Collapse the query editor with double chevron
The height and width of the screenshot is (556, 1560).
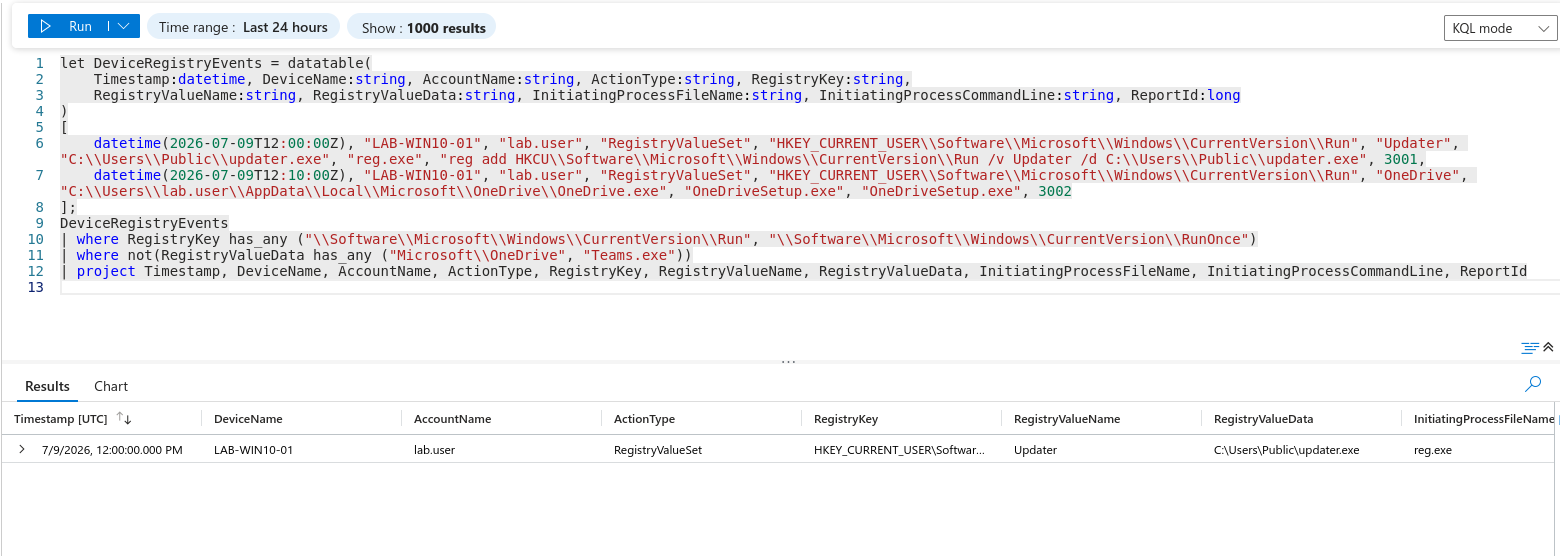(1549, 347)
